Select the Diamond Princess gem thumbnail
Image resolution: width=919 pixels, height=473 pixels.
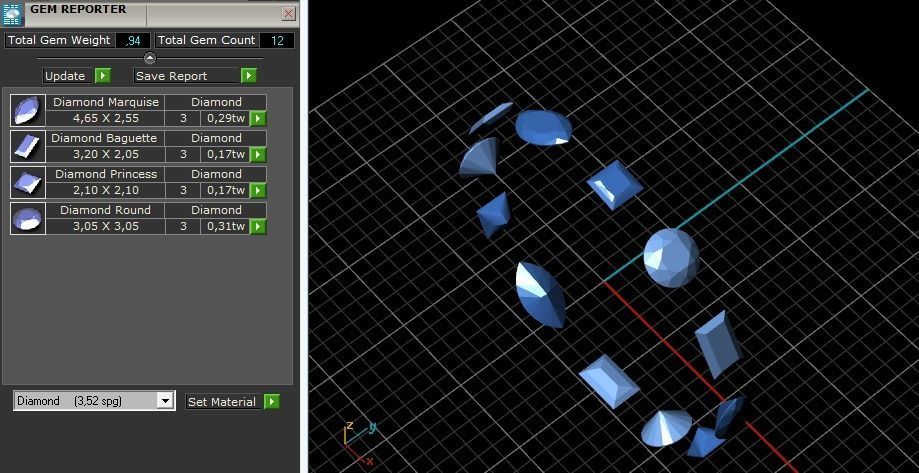point(28,182)
